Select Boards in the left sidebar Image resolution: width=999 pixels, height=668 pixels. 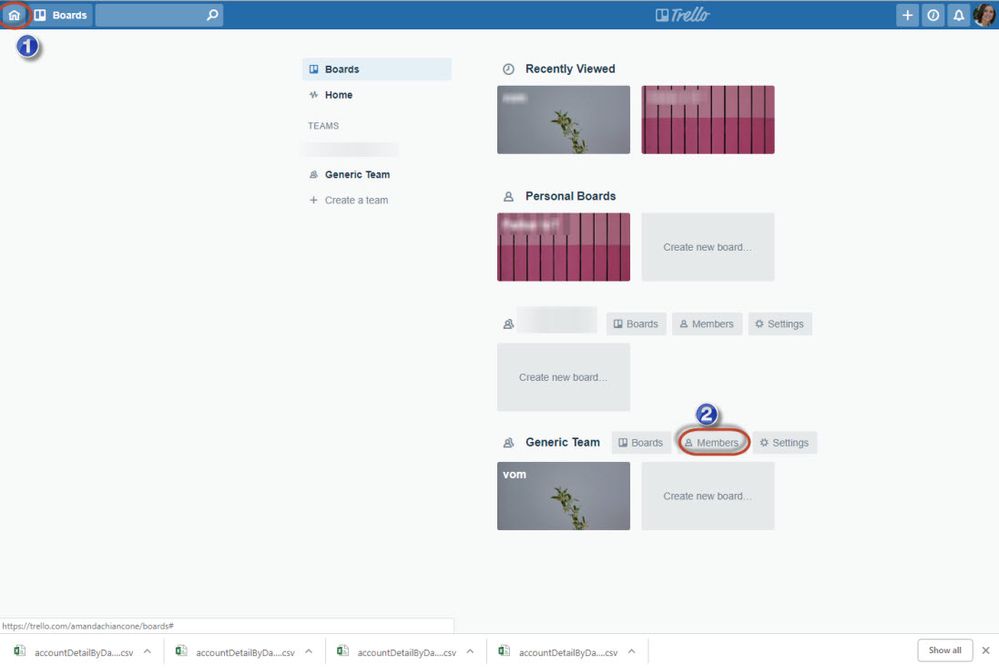click(377, 69)
